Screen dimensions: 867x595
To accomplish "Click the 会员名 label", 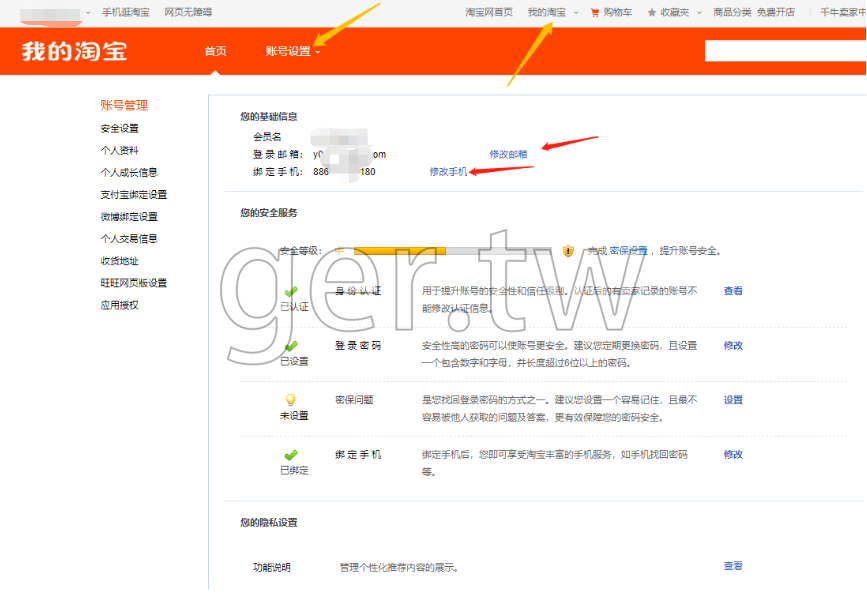I will click(x=267, y=137).
